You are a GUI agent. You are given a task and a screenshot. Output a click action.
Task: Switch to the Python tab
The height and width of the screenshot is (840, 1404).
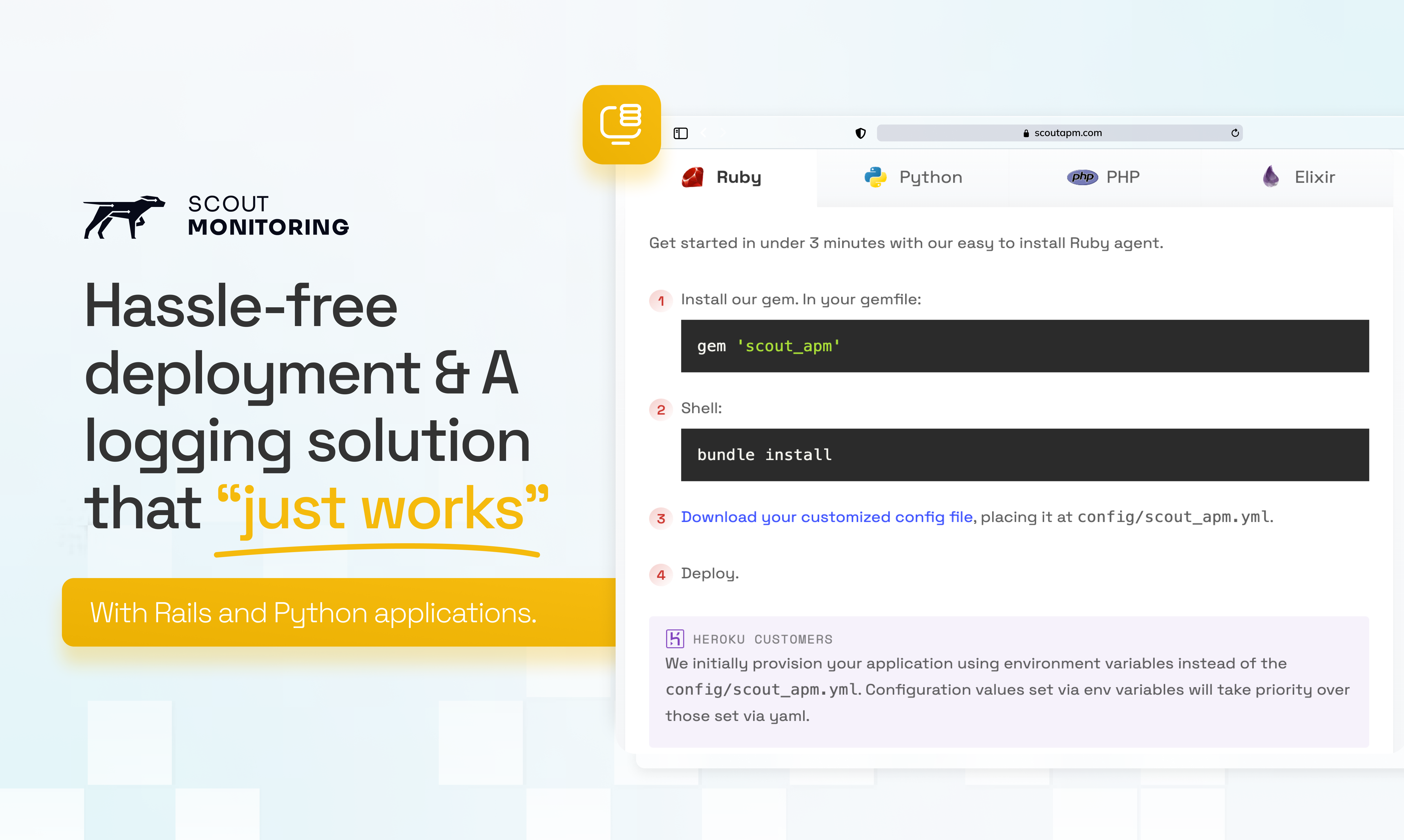point(913,177)
